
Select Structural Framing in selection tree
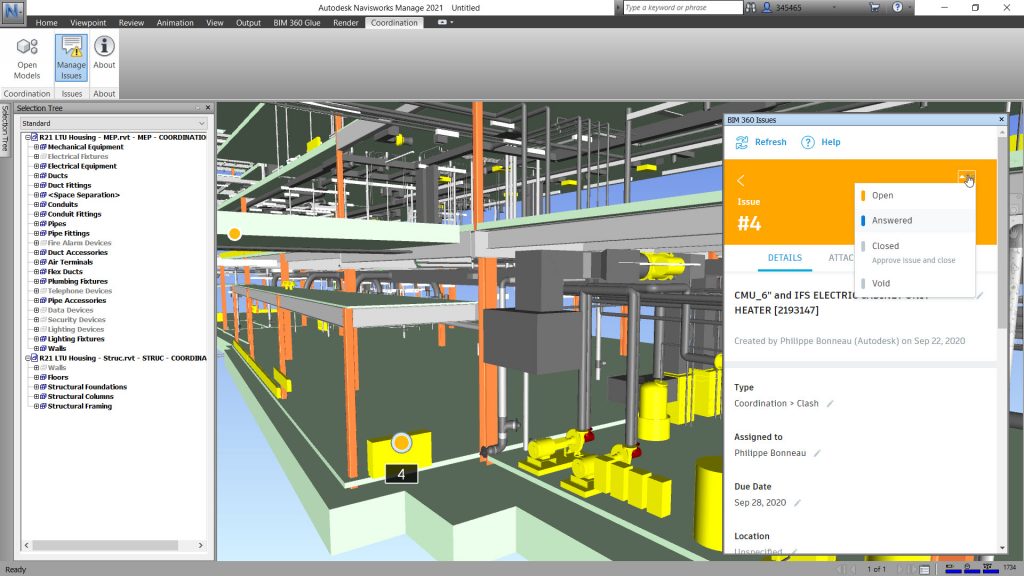click(80, 406)
